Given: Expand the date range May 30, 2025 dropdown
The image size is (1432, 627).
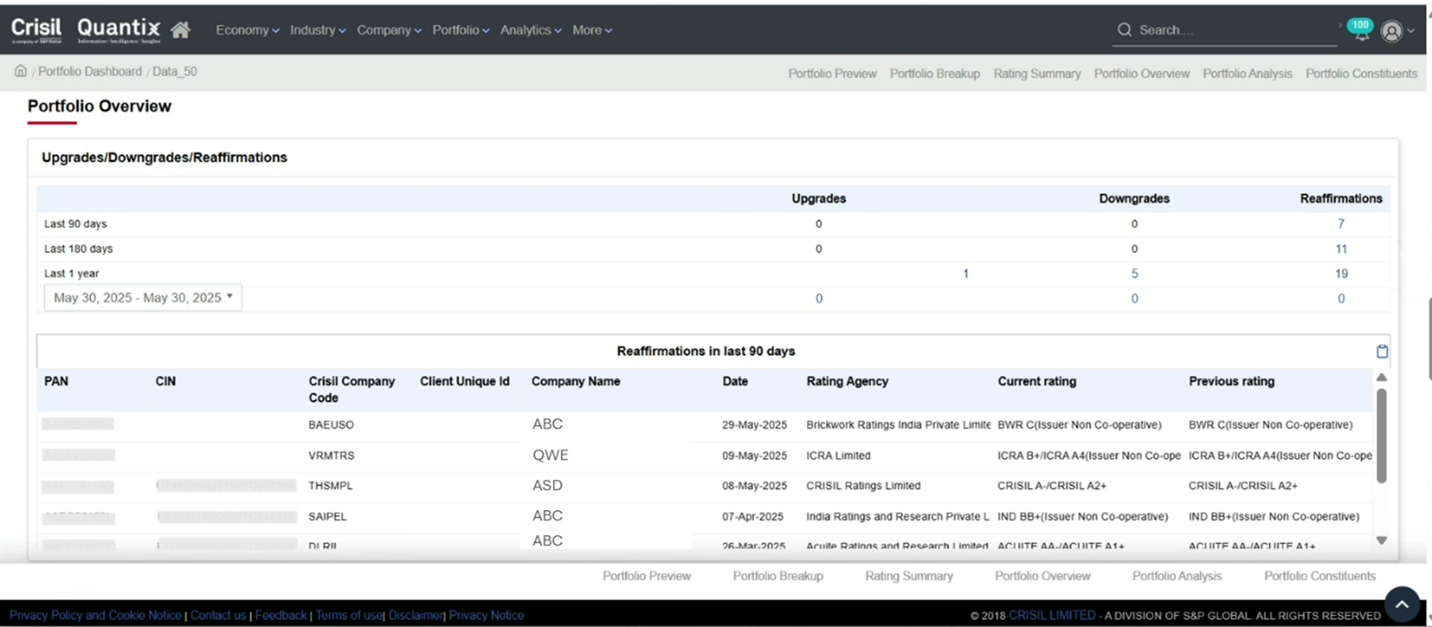Looking at the screenshot, I should tap(142, 298).
